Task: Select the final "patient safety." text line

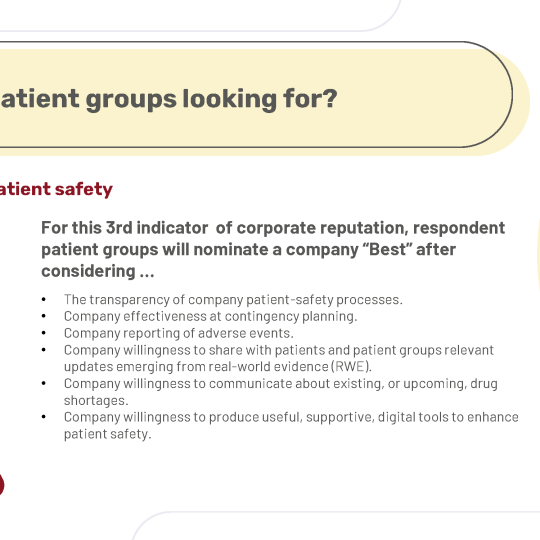Action: (108, 434)
